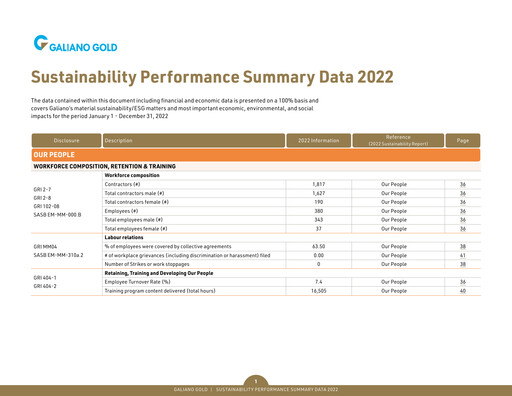The height and width of the screenshot is (396, 512).
Task: Click the page number 1 badge in footer
Action: (256, 381)
